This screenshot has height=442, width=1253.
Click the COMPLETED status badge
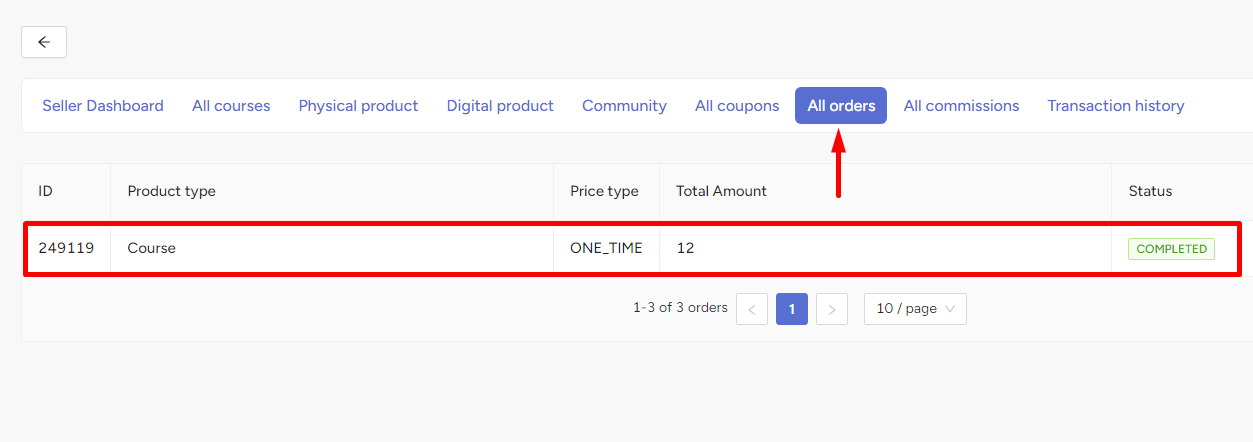click(x=1171, y=249)
